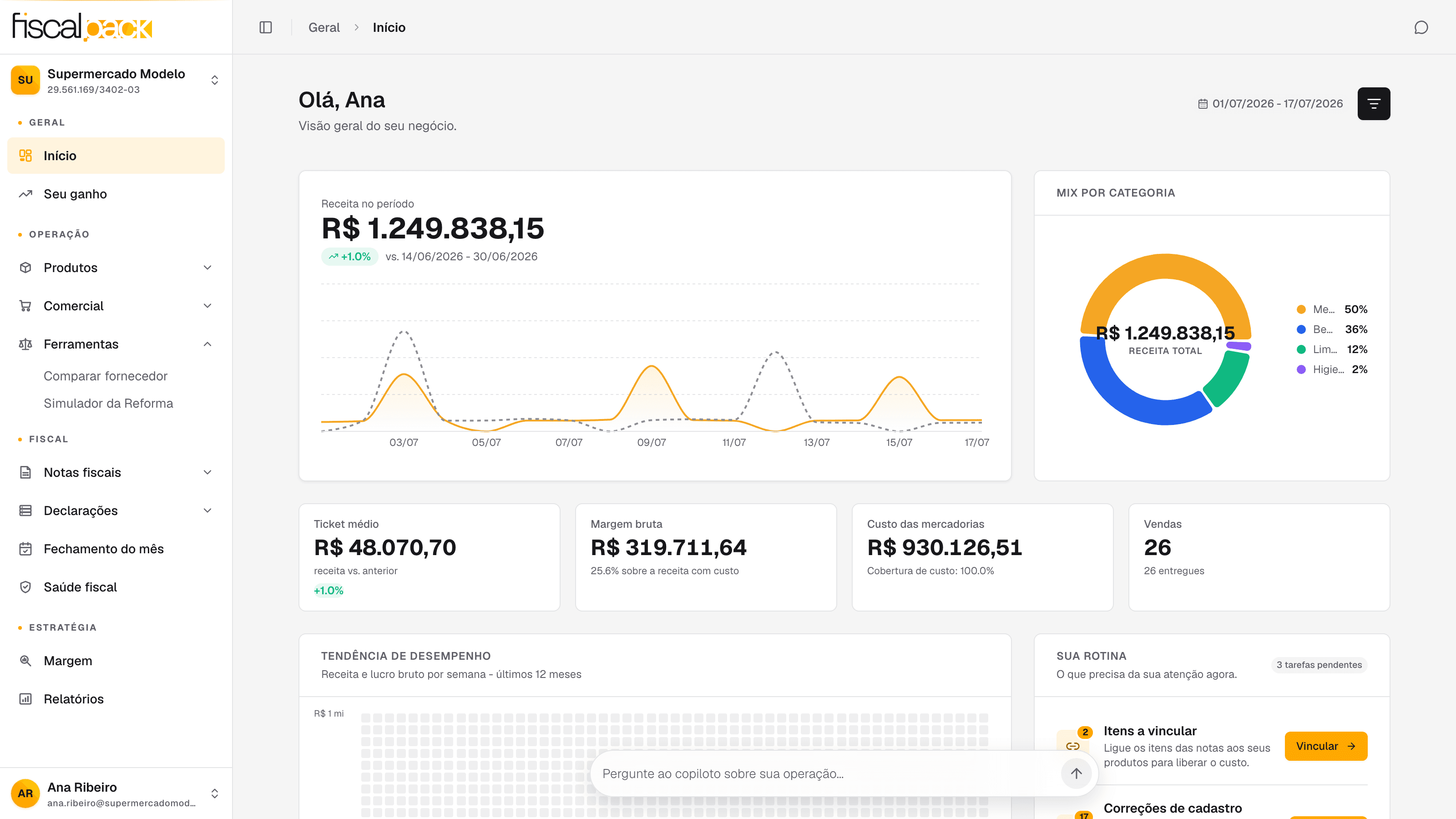
Task: Toggle the sidebar panel icon
Action: (x=266, y=27)
